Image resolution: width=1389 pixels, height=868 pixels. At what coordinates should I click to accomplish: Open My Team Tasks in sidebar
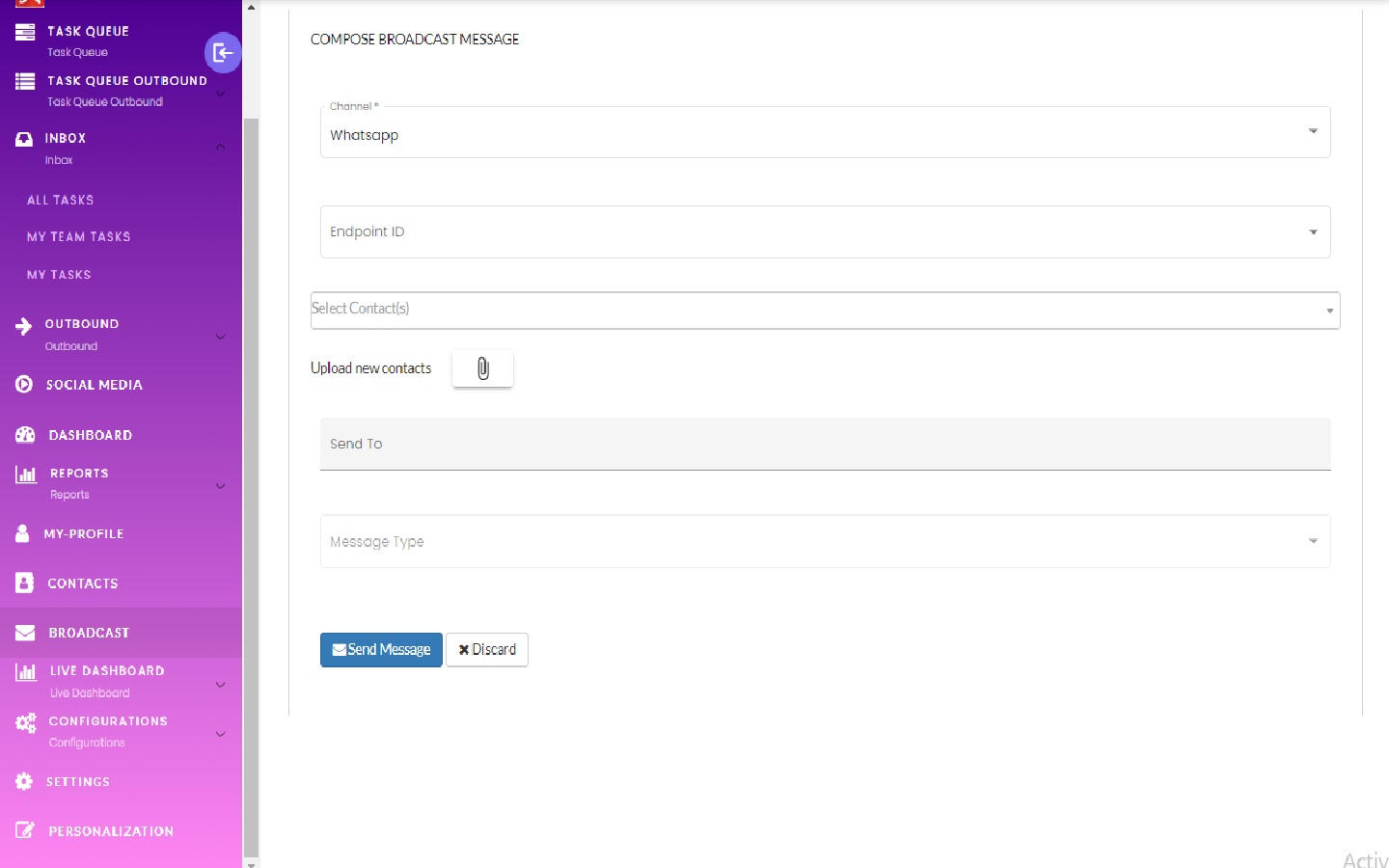pyautogui.click(x=78, y=236)
